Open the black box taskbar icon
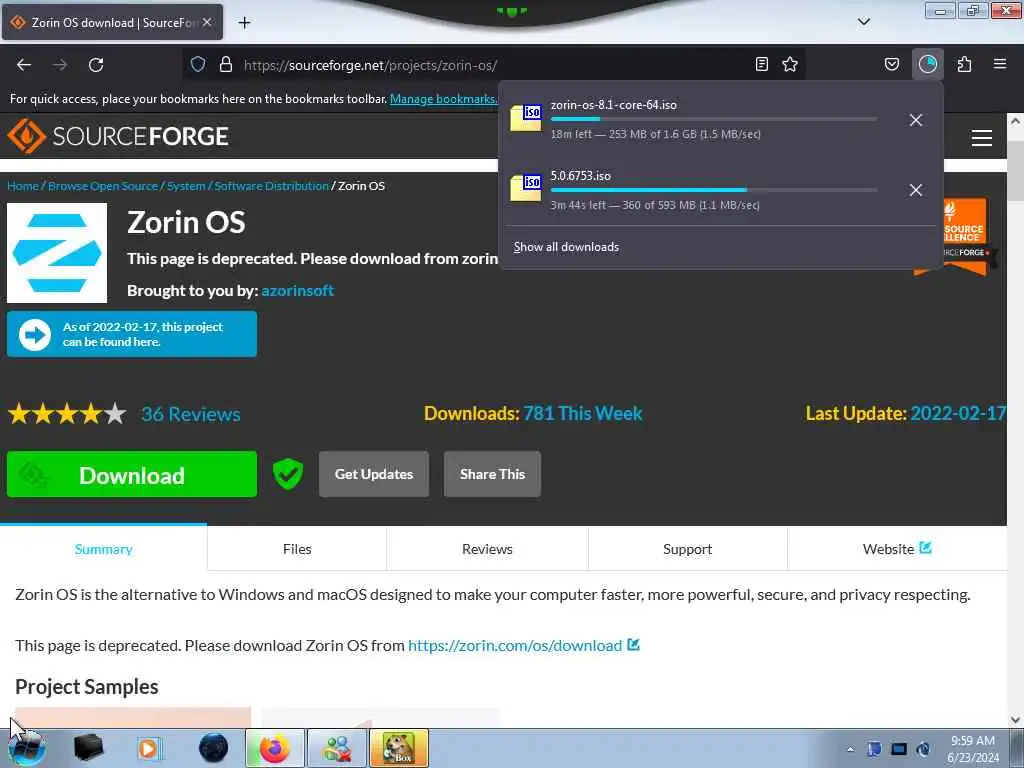Image resolution: width=1024 pixels, height=768 pixels. 88,748
